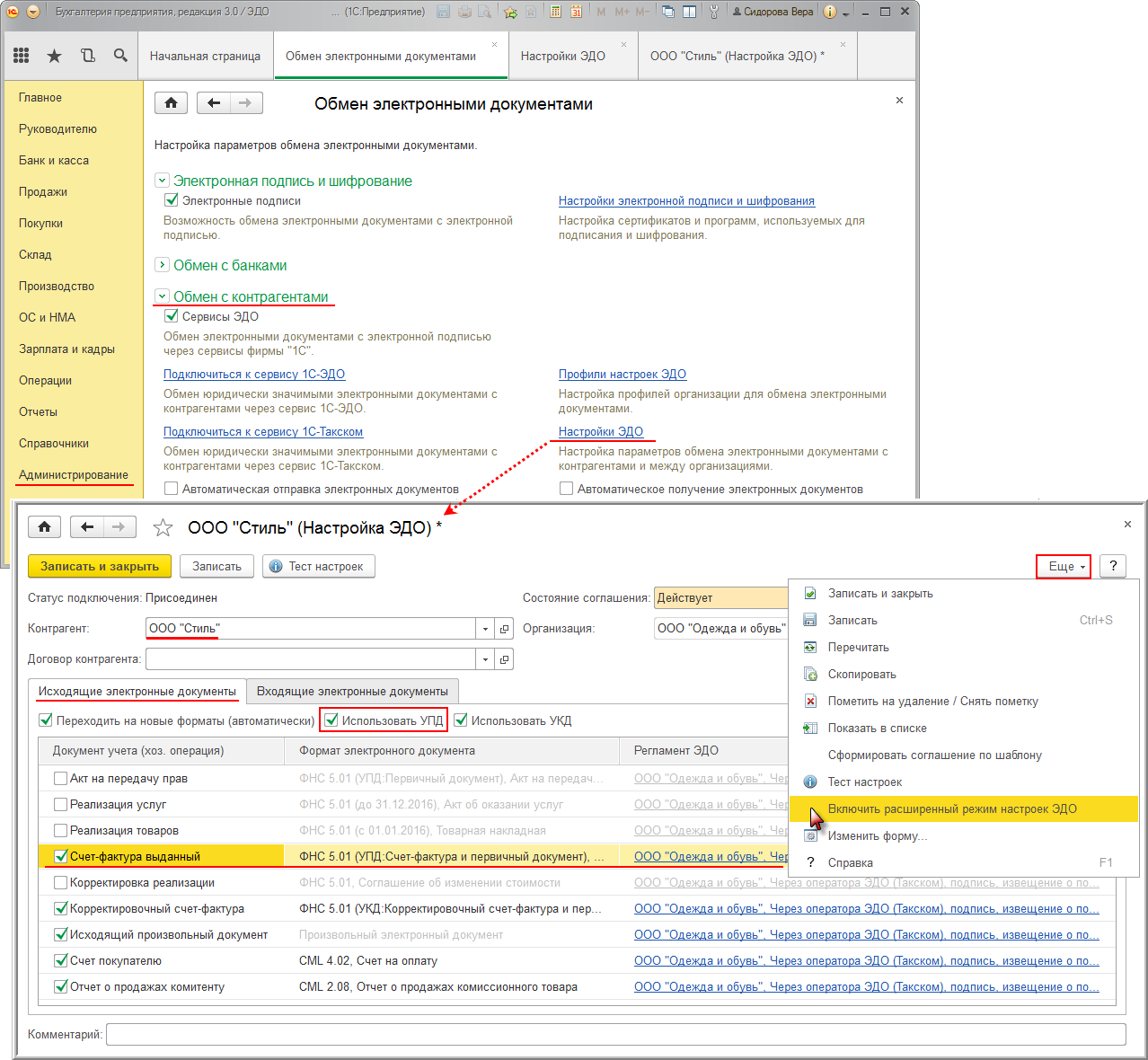This screenshot has width=1148, height=1060.
Task: Choose Включить расширенный режим настроек ЭДО
Action: click(x=964, y=809)
